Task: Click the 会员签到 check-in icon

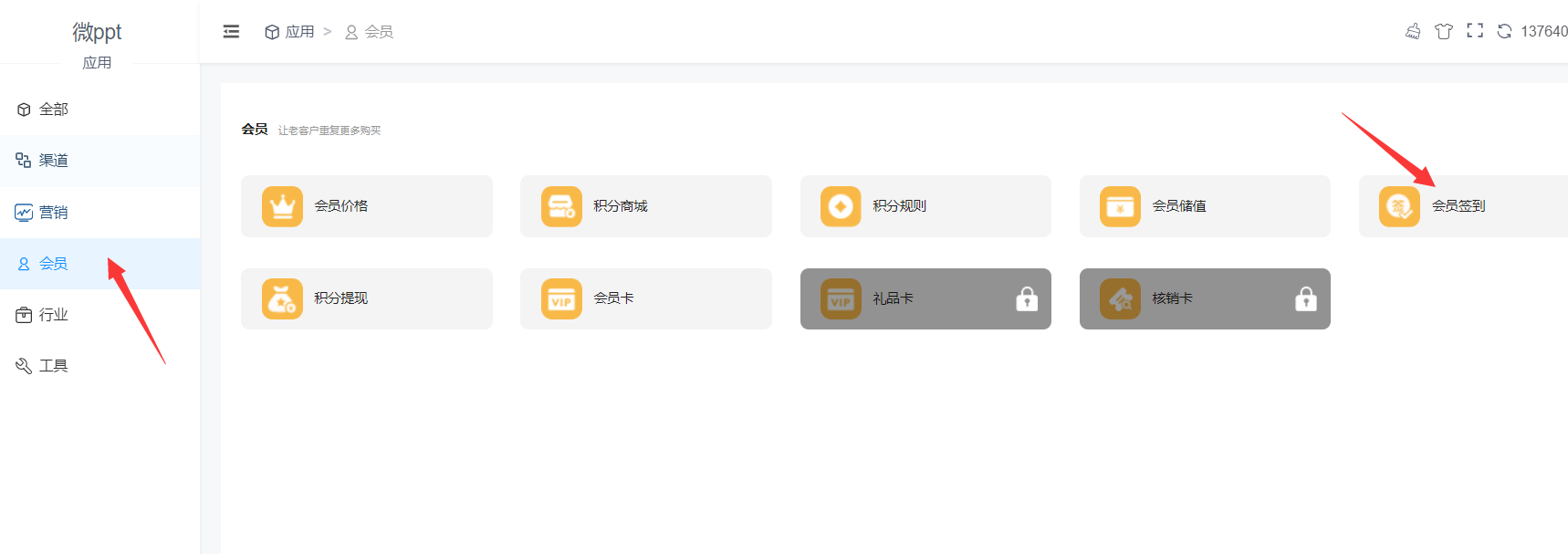Action: click(1399, 206)
